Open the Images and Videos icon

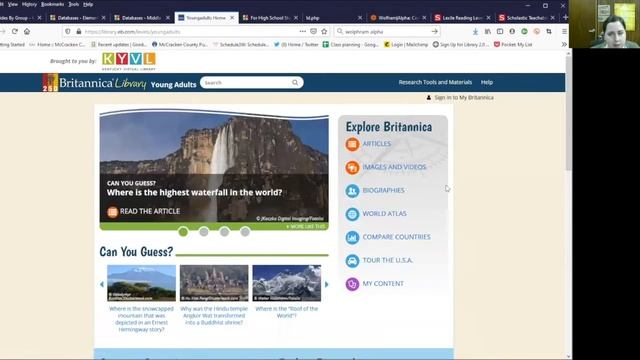pos(352,167)
